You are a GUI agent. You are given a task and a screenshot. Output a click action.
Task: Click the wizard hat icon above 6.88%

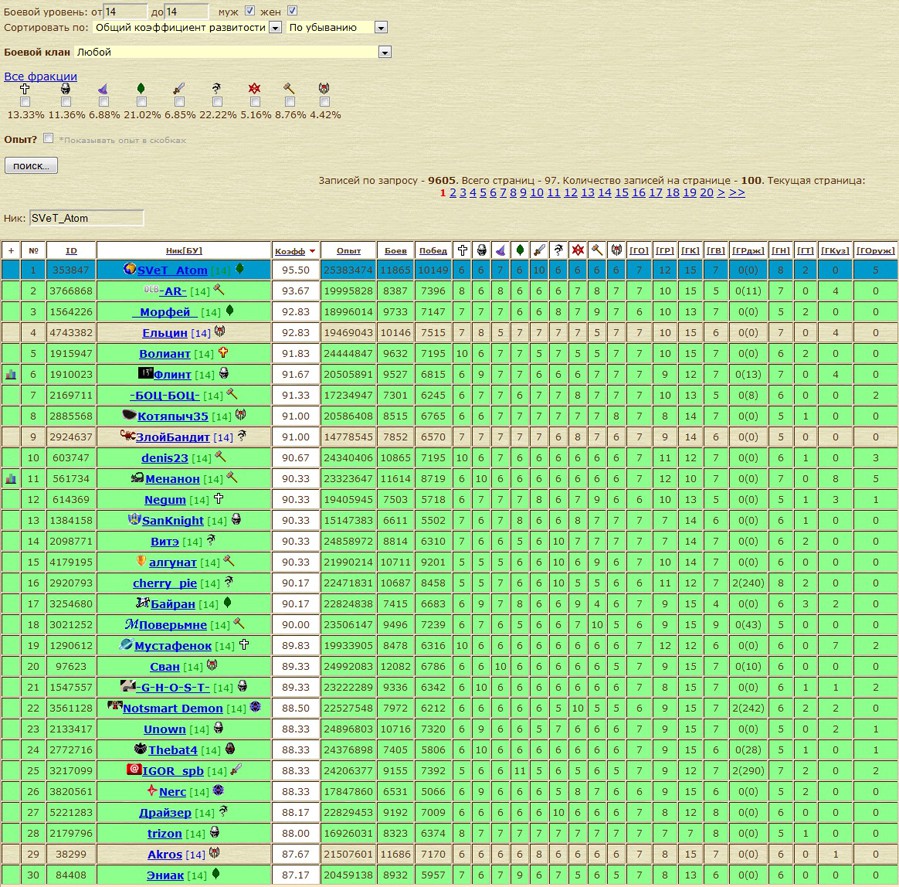point(103,88)
